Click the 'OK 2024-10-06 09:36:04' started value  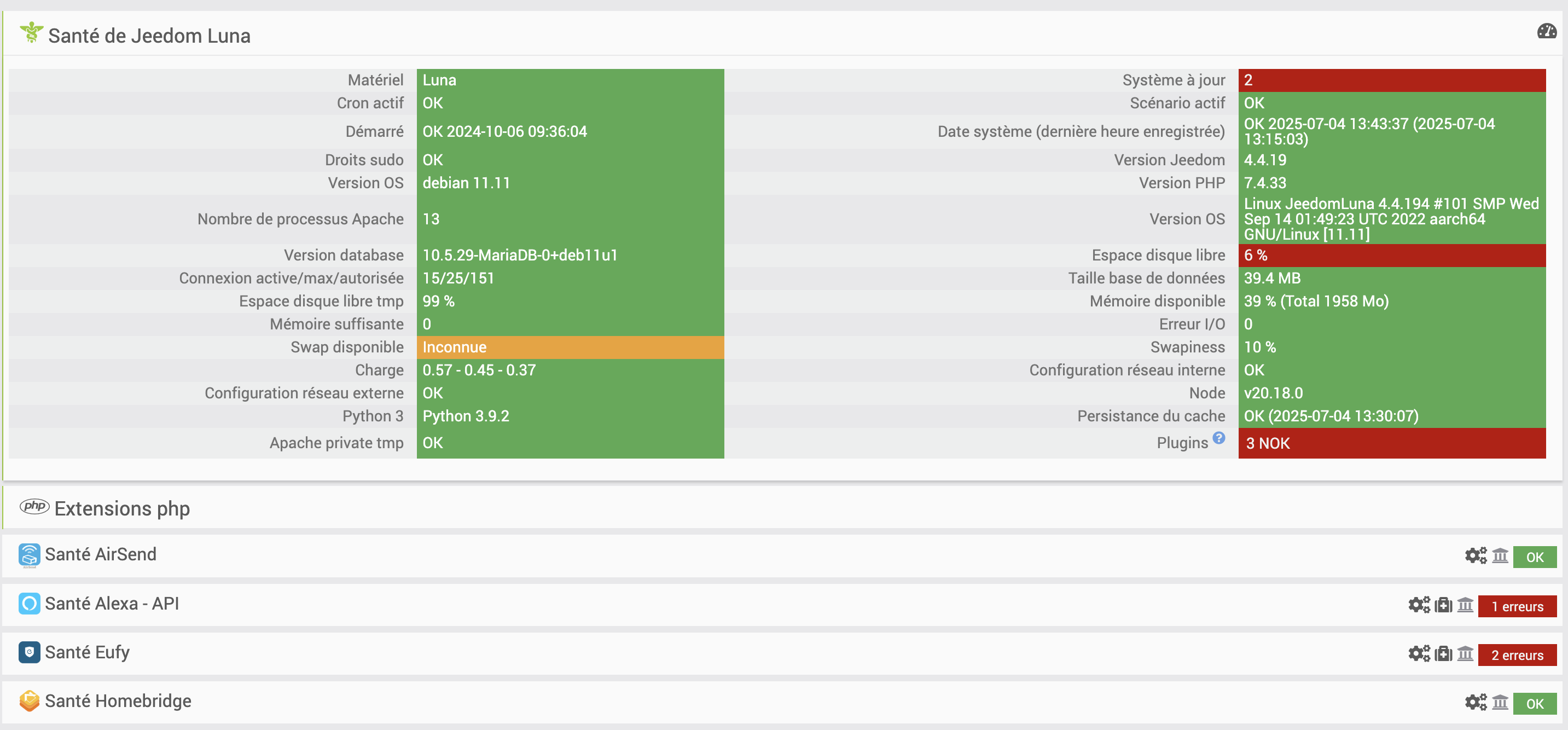click(x=570, y=131)
